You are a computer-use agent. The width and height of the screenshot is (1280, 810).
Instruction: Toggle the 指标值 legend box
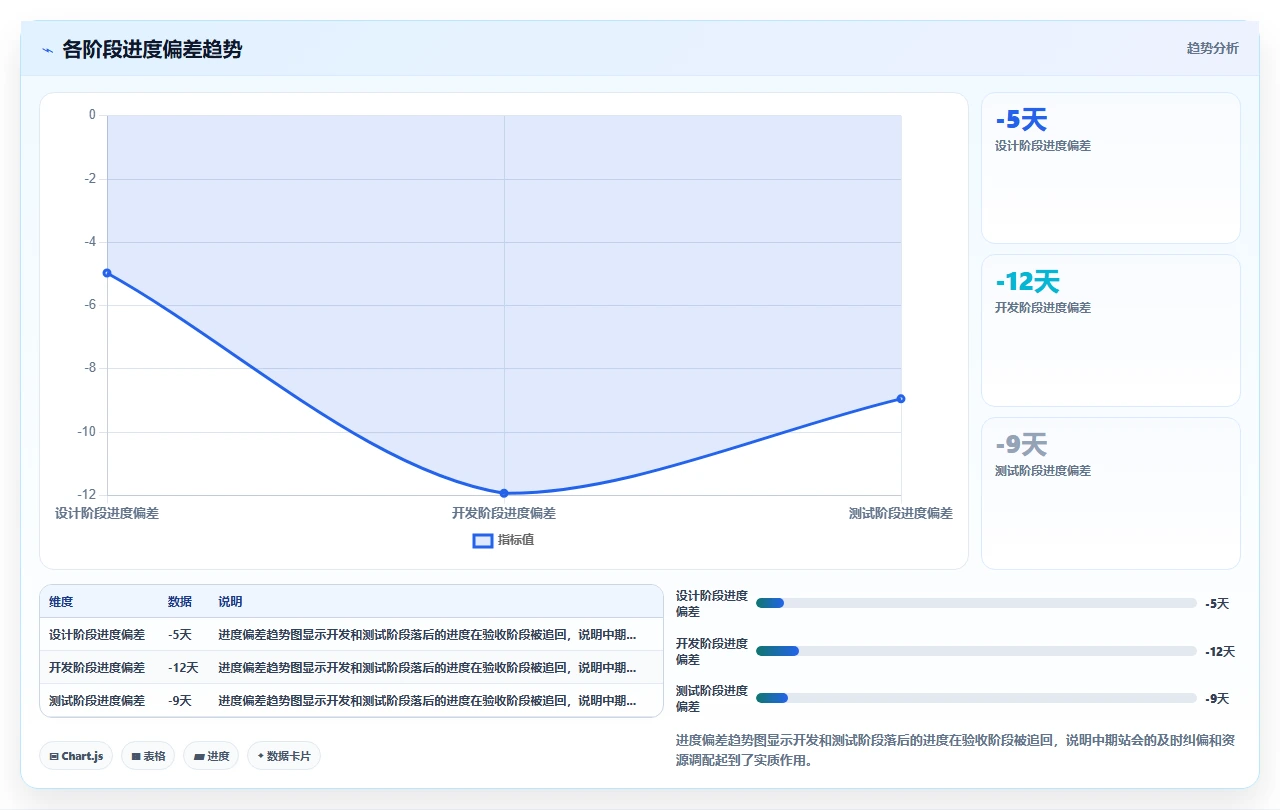[482, 541]
